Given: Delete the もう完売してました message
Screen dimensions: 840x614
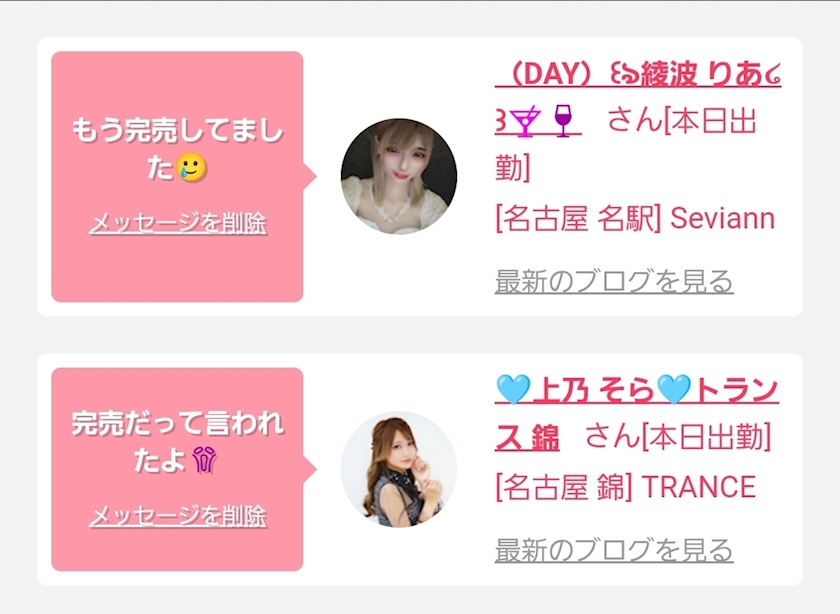Looking at the screenshot, I should (x=178, y=223).
